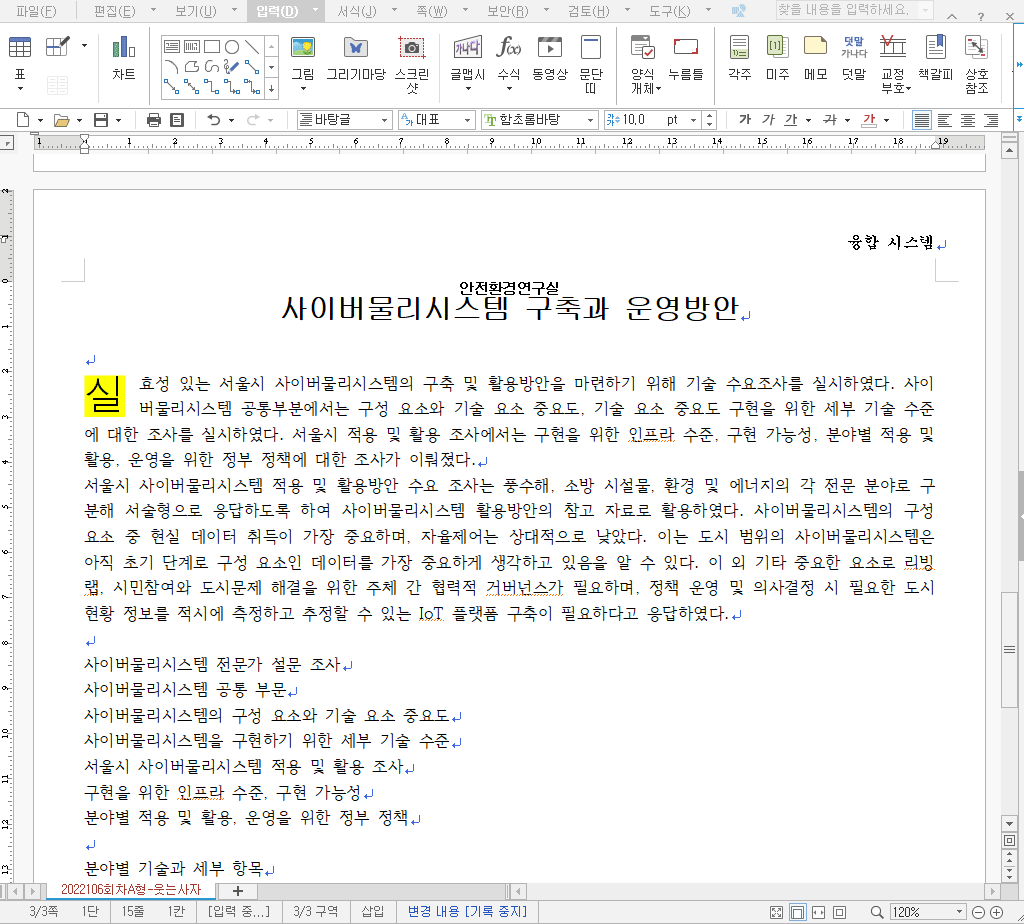Select the 2022106회차A형-웃는사자 document tab
This screenshot has height=924, width=1024.
click(131, 890)
